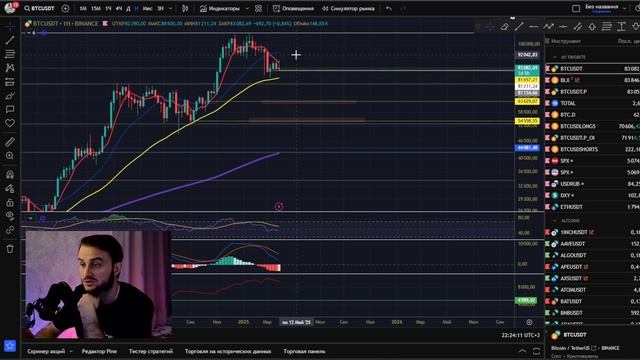Select the ruler measure tool
The width and height of the screenshot is (640, 360).
pyautogui.click(x=10, y=142)
